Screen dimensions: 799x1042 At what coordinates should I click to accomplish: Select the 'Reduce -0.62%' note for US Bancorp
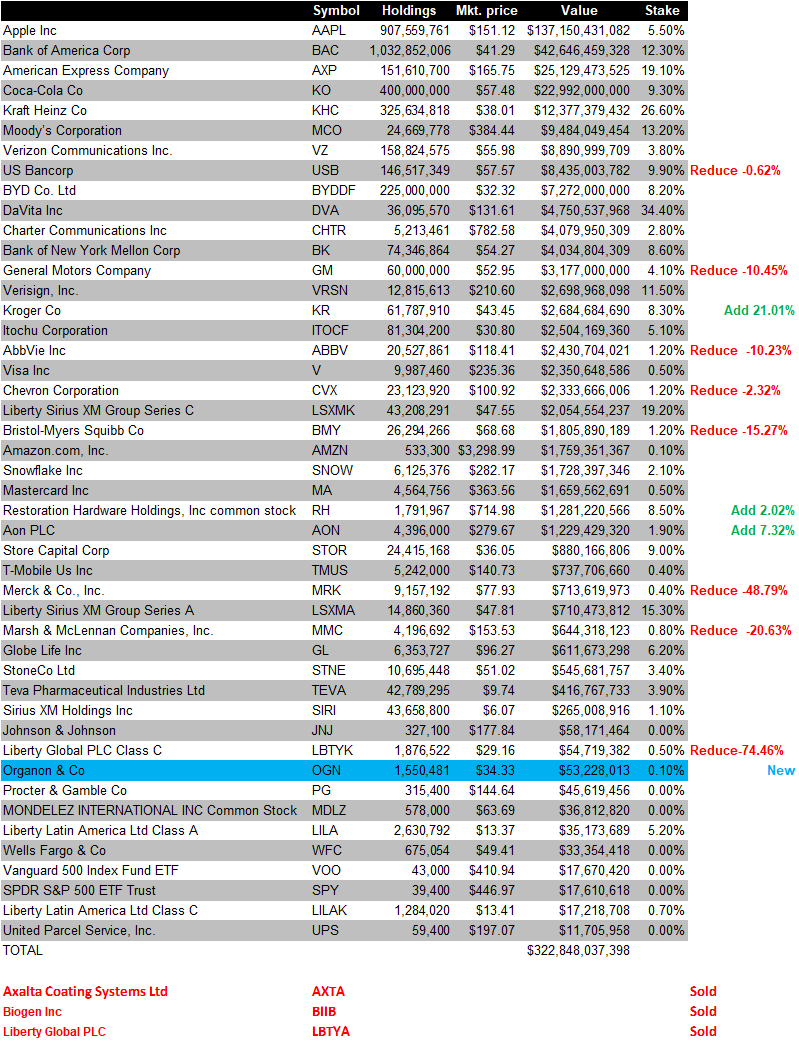coord(735,170)
